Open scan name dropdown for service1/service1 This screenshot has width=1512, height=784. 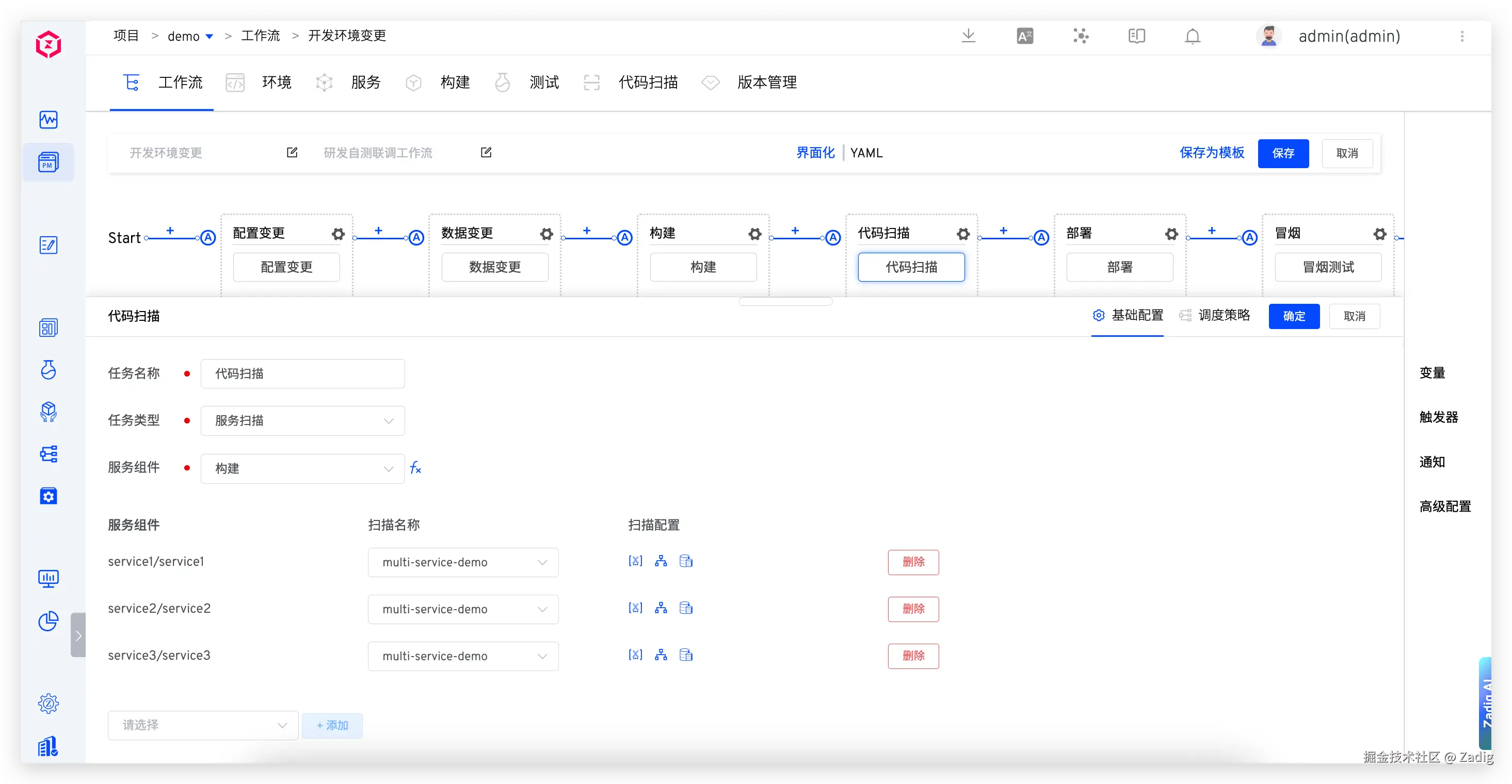coord(463,562)
